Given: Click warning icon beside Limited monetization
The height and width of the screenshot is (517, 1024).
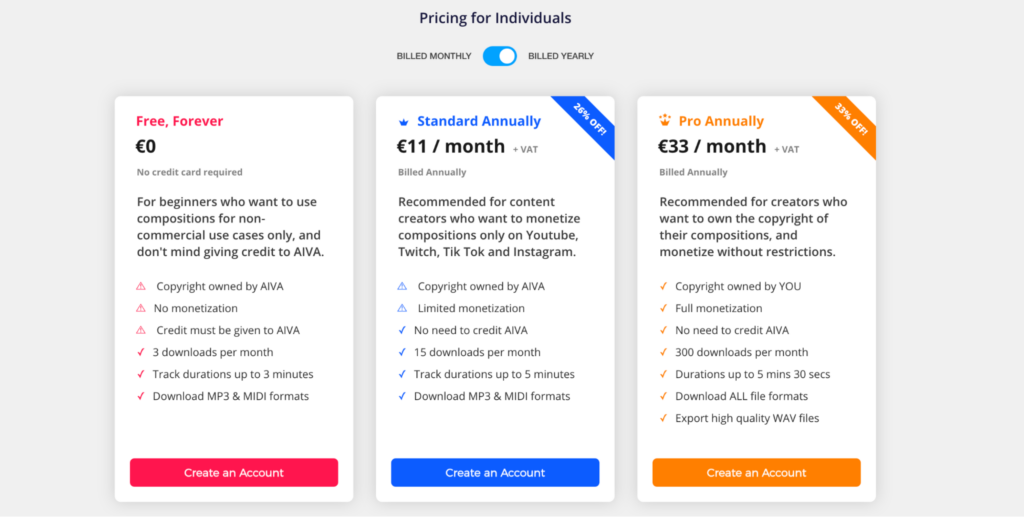Looking at the screenshot, I should point(402,308).
